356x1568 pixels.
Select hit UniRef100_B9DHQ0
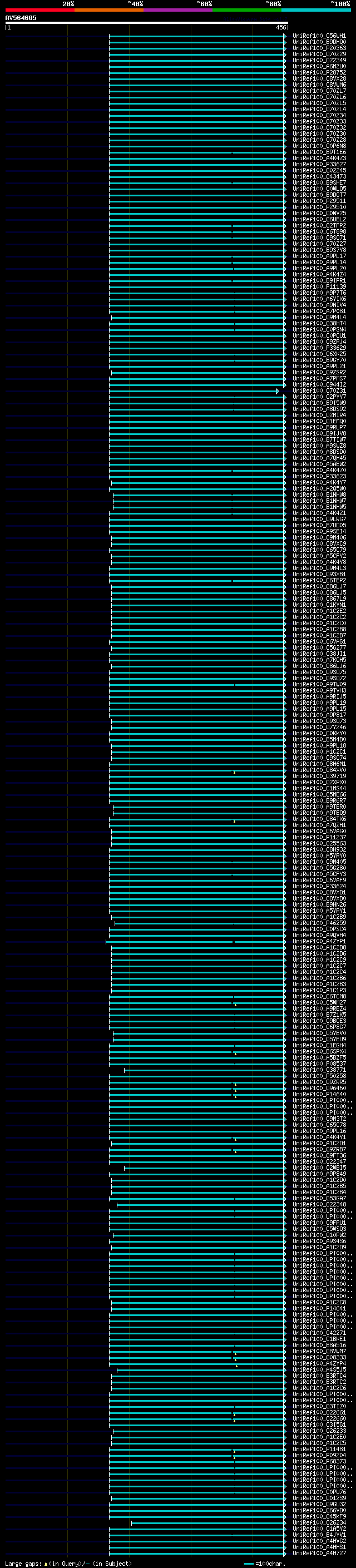tap(319, 42)
